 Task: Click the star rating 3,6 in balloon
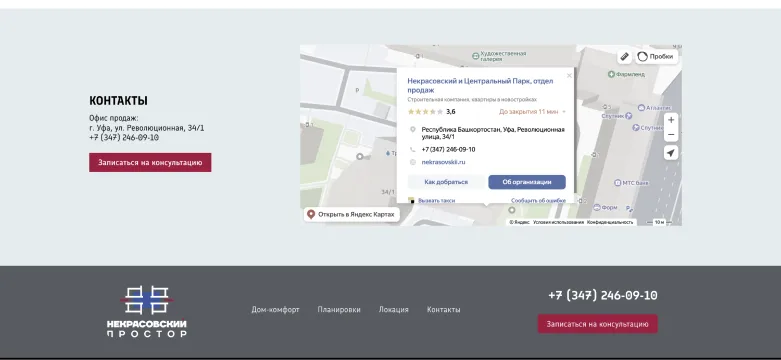431,112
